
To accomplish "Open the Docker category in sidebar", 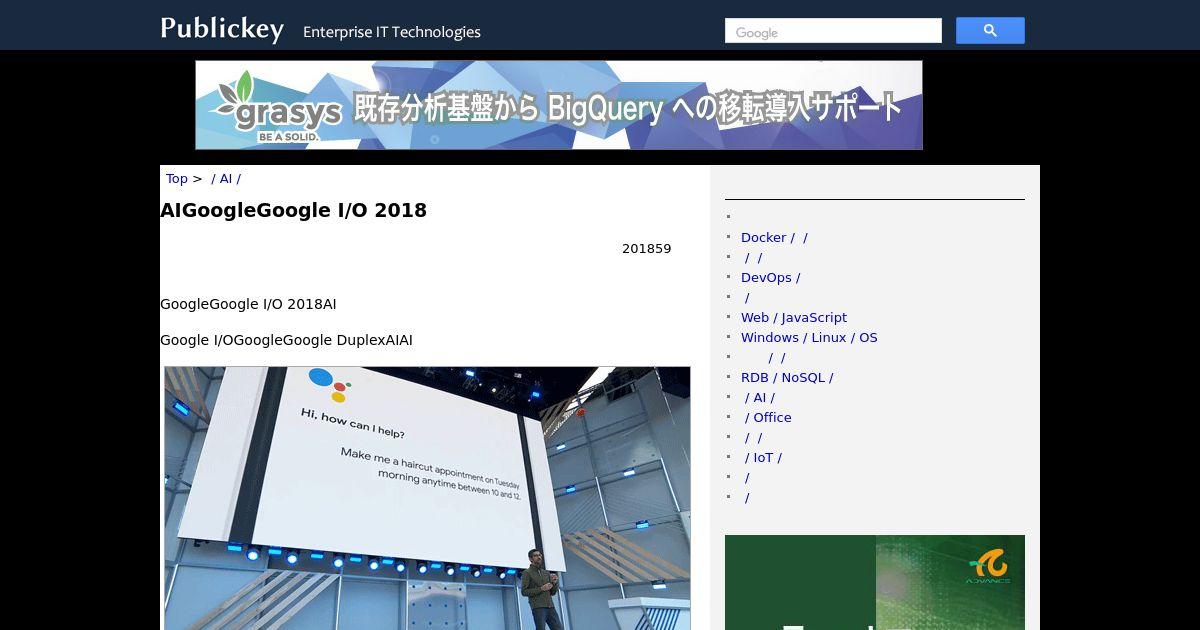I will click(774, 238).
